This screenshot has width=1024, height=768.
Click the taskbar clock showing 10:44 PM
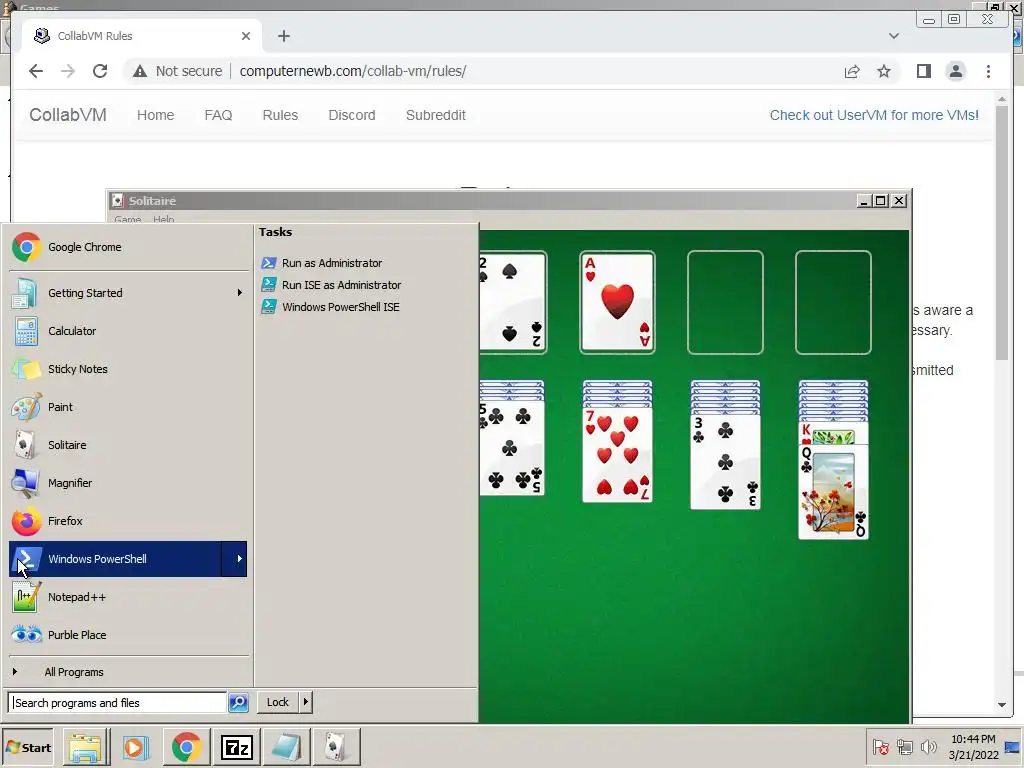point(973,747)
